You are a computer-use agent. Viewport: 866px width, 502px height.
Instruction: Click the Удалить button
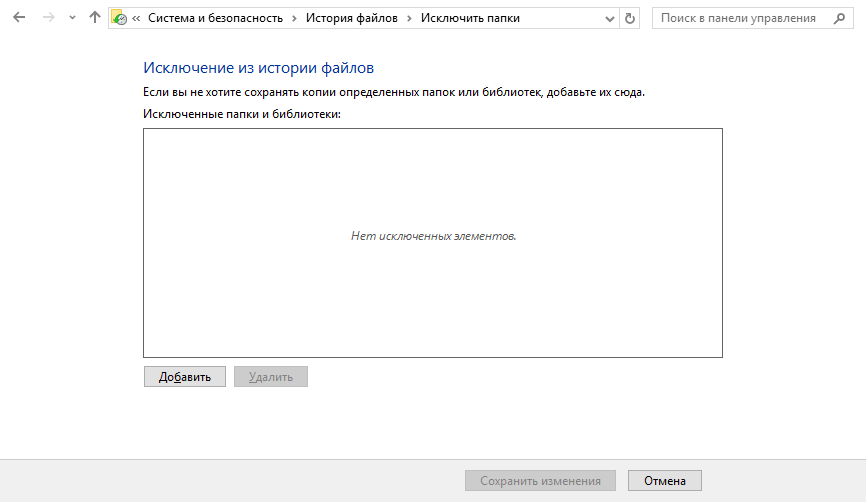tap(271, 377)
